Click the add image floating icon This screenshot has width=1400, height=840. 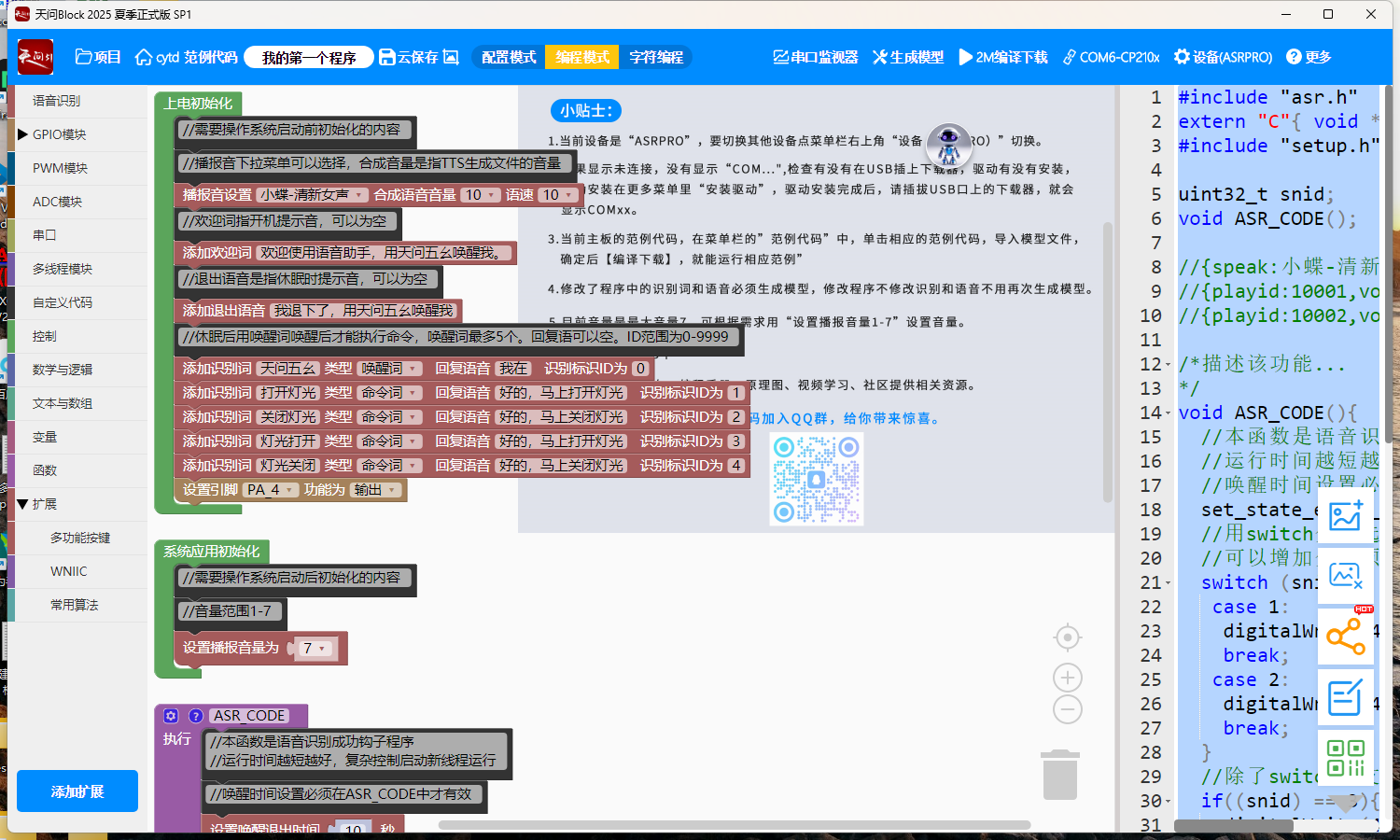(x=1345, y=516)
